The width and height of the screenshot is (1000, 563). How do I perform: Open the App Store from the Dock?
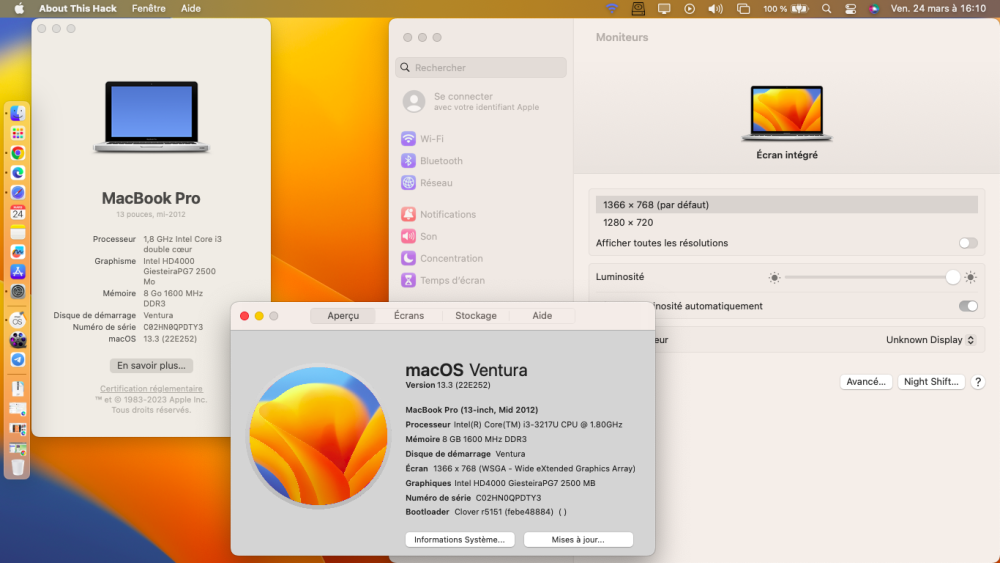click(x=18, y=272)
